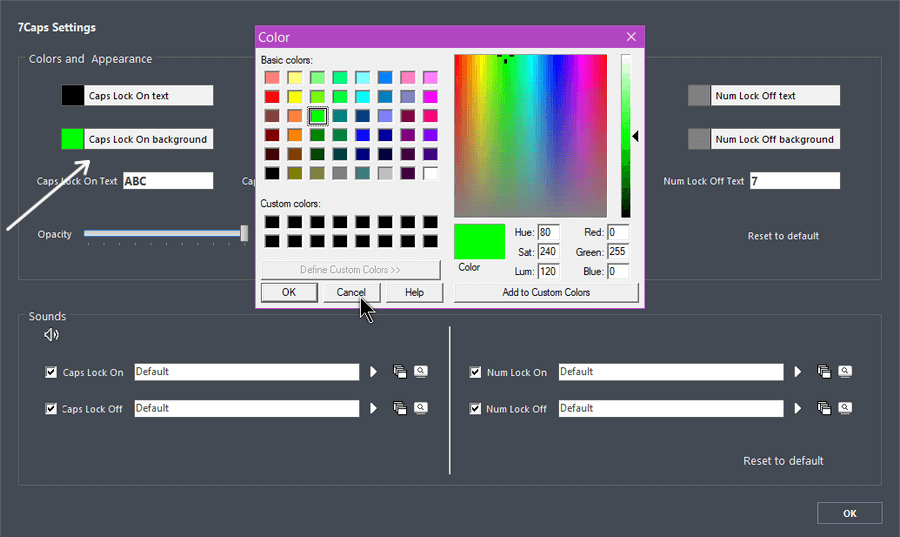This screenshot has height=537, width=900.
Task: Click the Caps Lock On sound Default field
Action: click(x=247, y=372)
